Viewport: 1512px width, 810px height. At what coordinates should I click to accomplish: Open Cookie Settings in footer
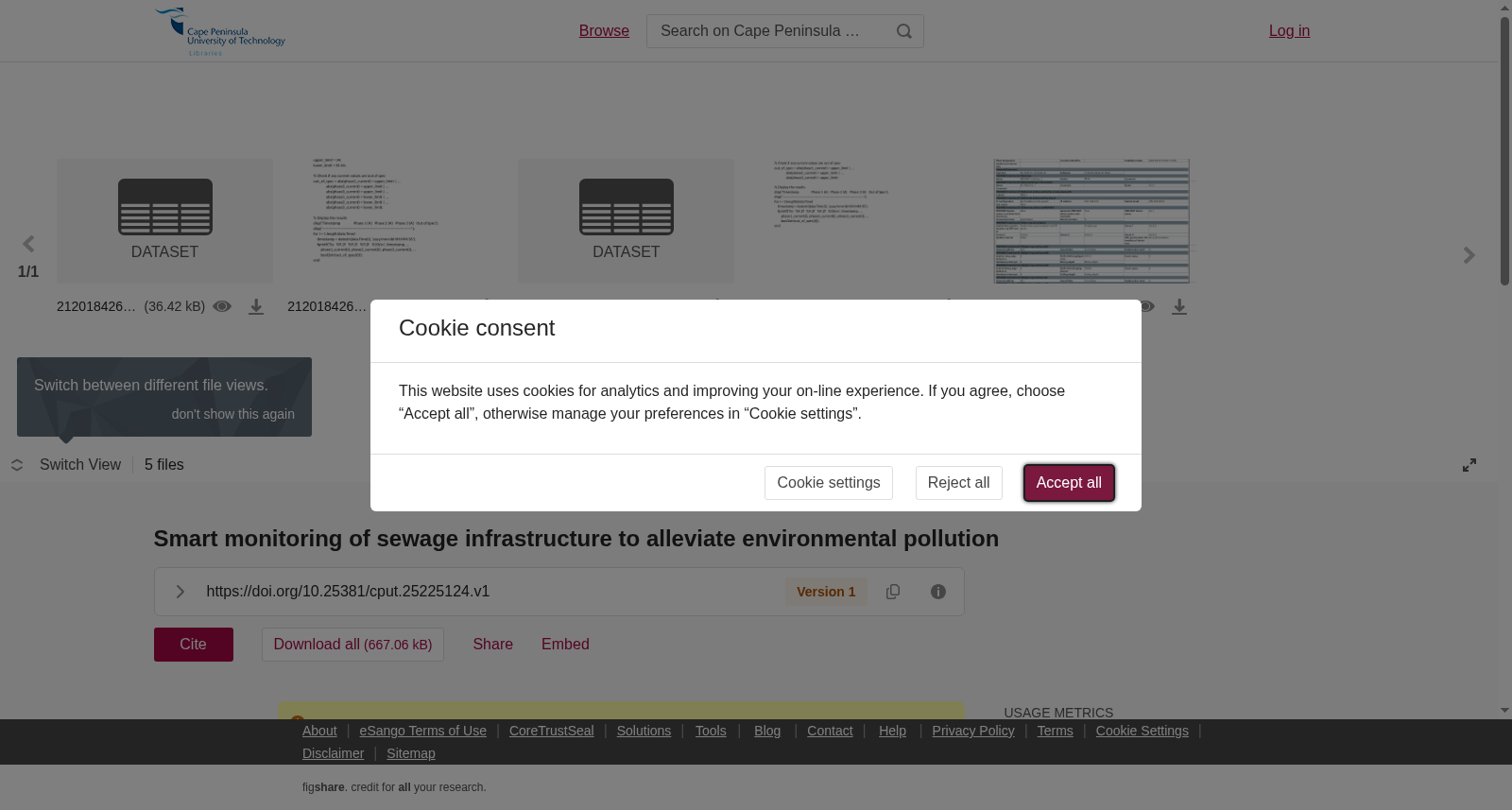pos(1143,731)
